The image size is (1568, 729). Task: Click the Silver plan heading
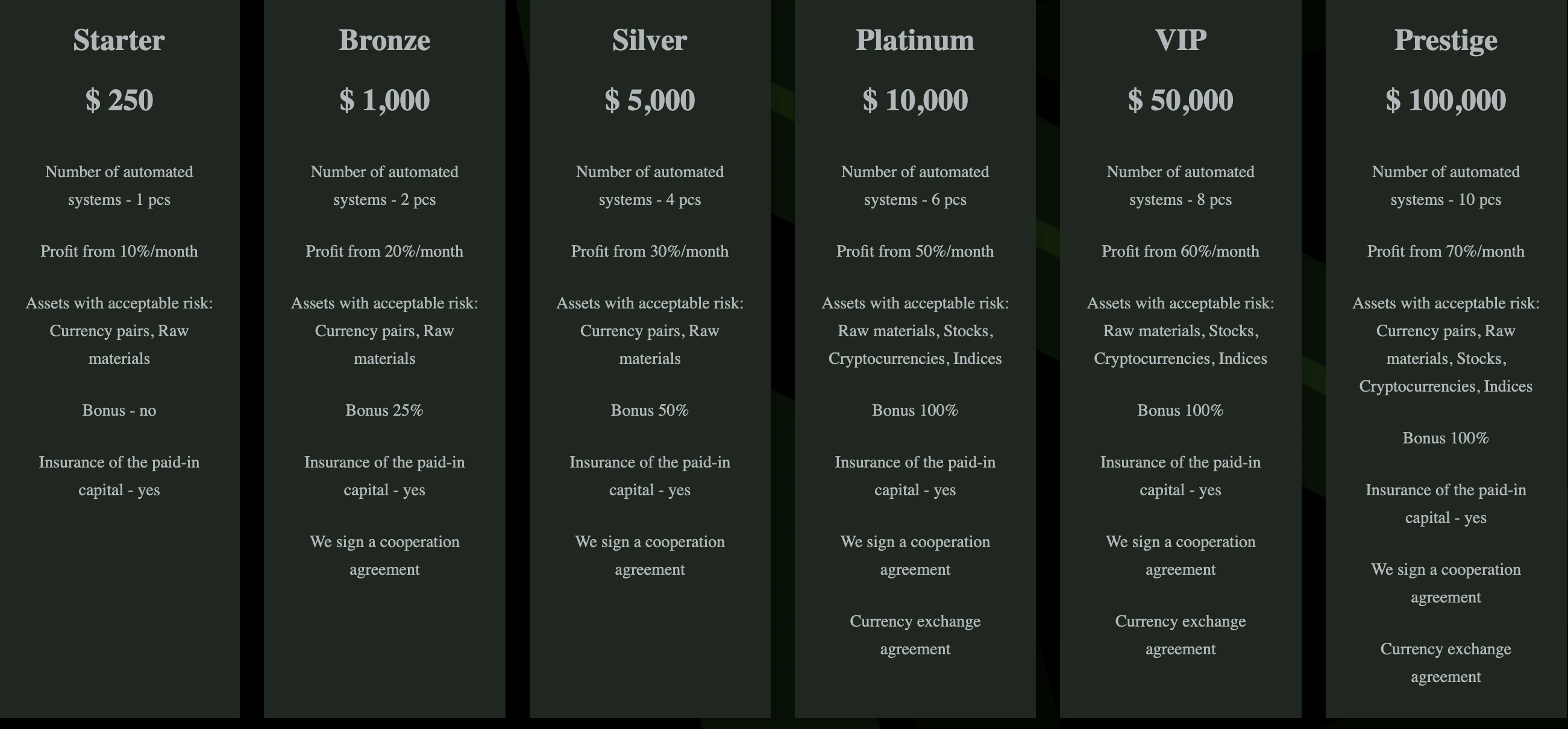650,40
